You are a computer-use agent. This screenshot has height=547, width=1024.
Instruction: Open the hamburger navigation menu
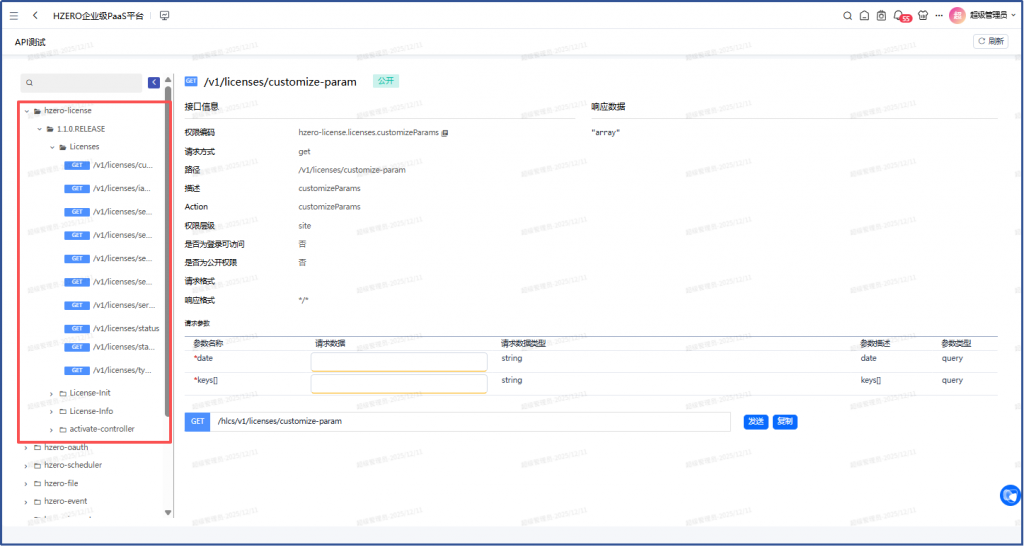point(14,16)
